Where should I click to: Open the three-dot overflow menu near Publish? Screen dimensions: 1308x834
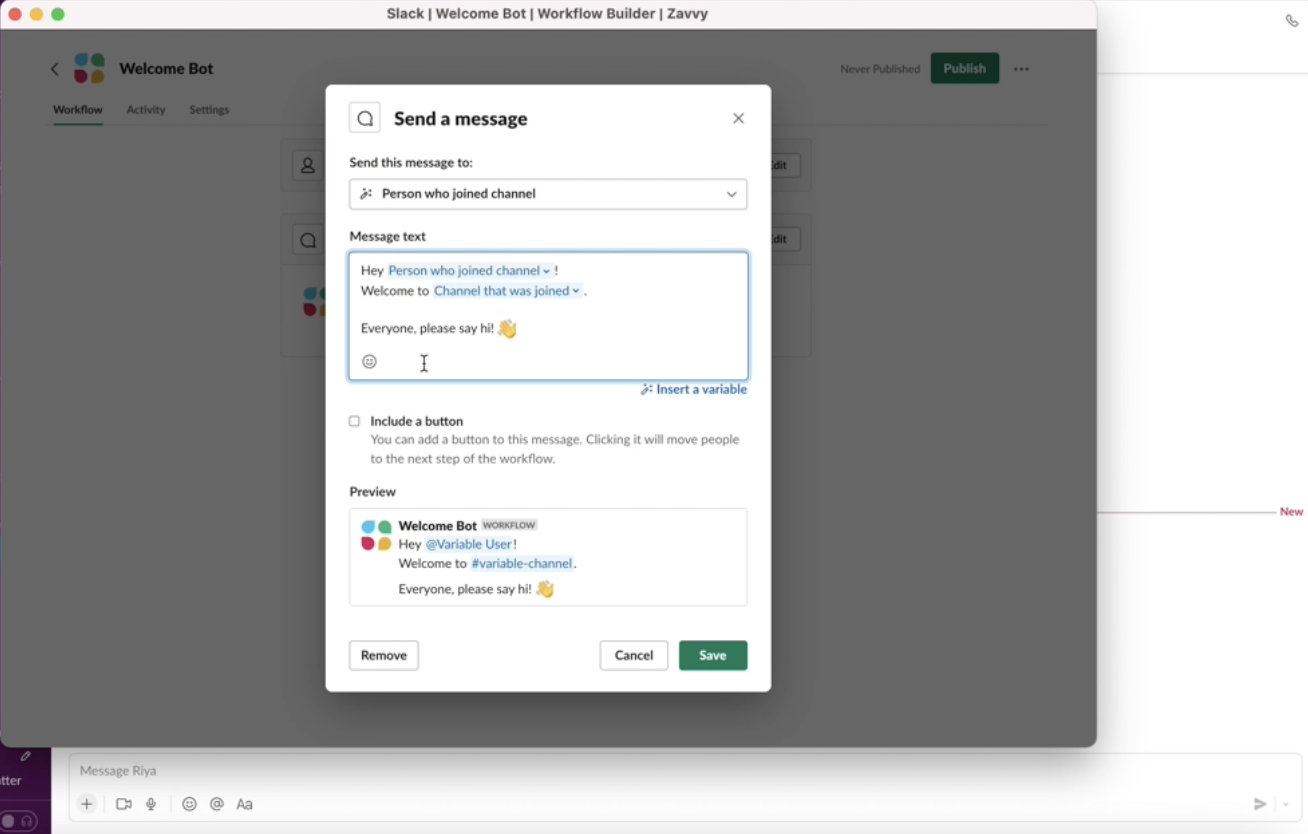coord(1021,68)
